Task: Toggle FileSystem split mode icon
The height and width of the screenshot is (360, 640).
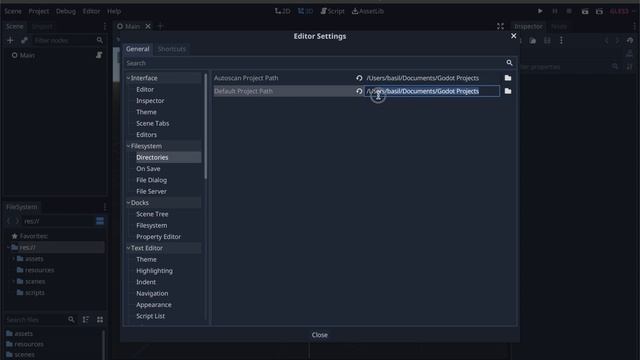Action: tap(100, 221)
